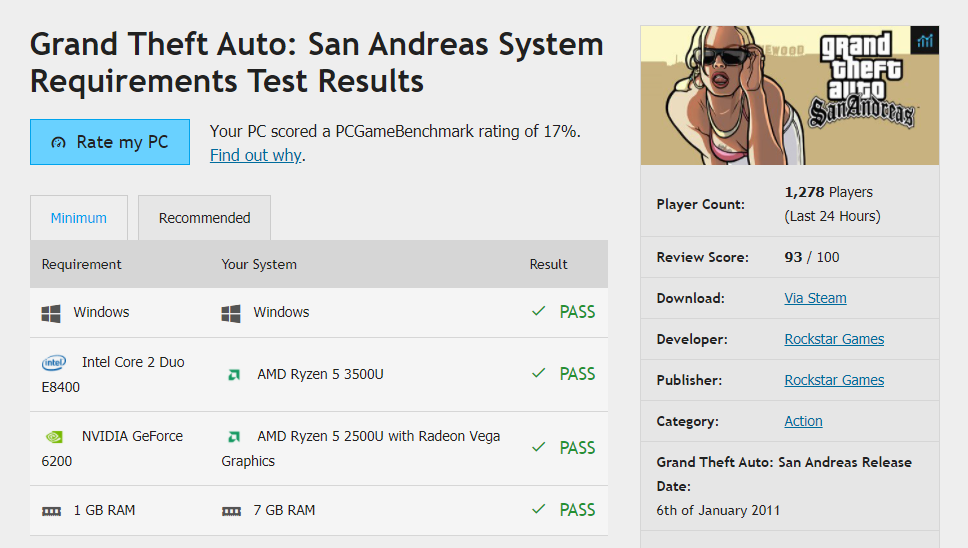Click the AMD icon beside Ryzen 5 2500U
The height and width of the screenshot is (548, 968).
(x=234, y=437)
